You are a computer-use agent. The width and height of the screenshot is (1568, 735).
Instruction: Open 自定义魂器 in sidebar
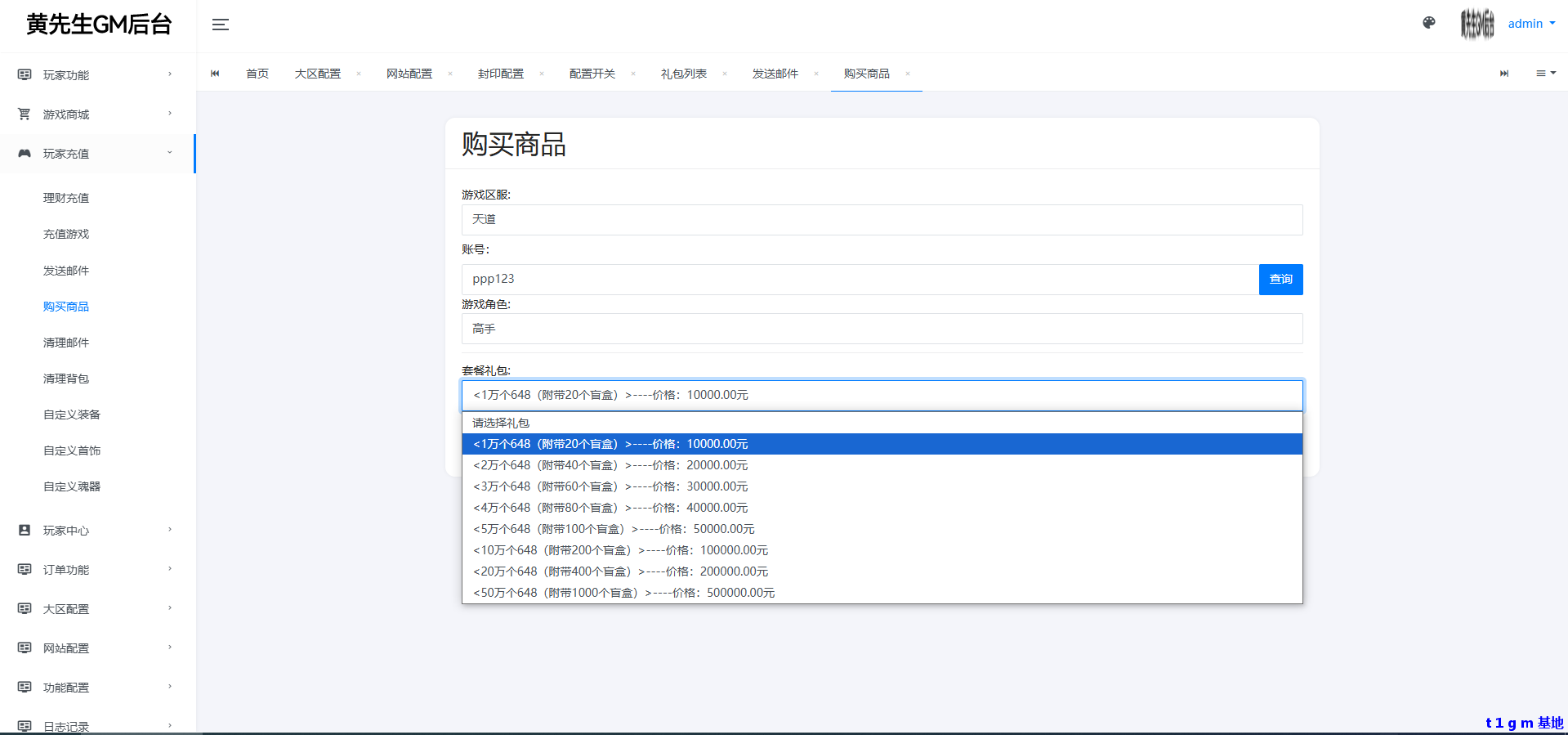pyautogui.click(x=72, y=486)
